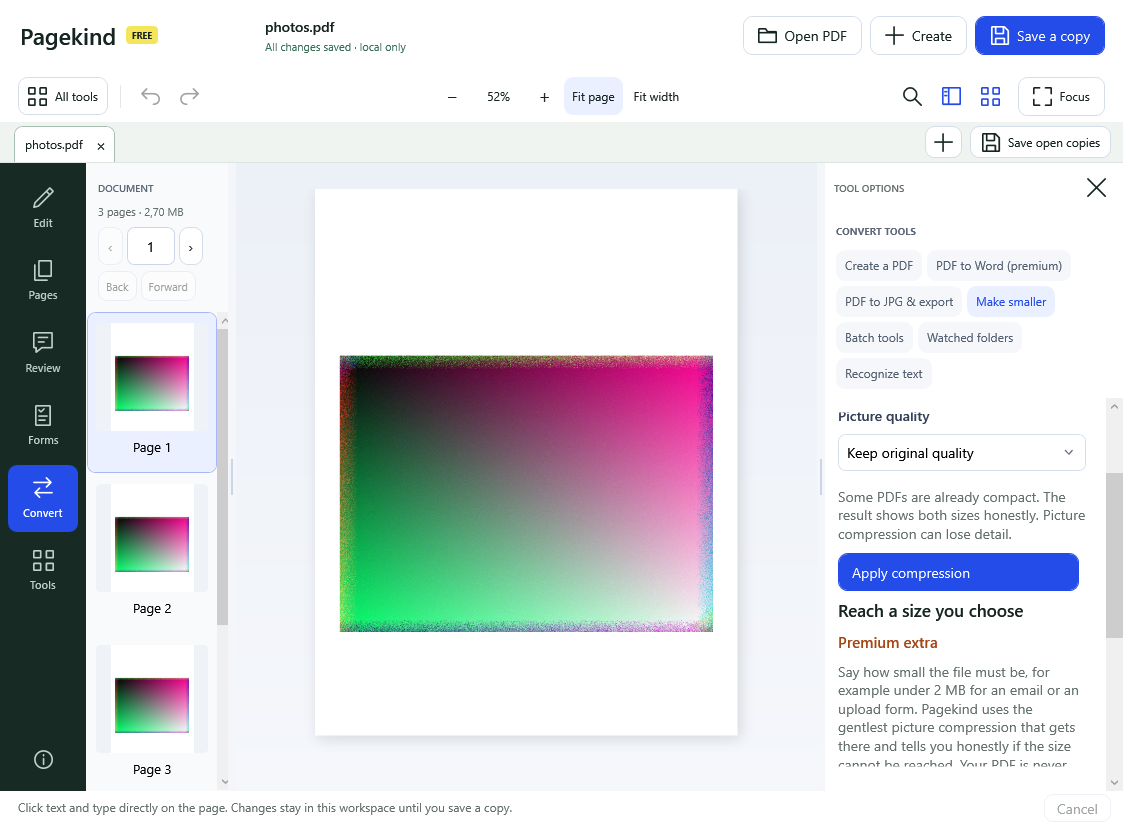The width and height of the screenshot is (1123, 825).
Task: Select PDF to JPG & export tool
Action: point(899,301)
